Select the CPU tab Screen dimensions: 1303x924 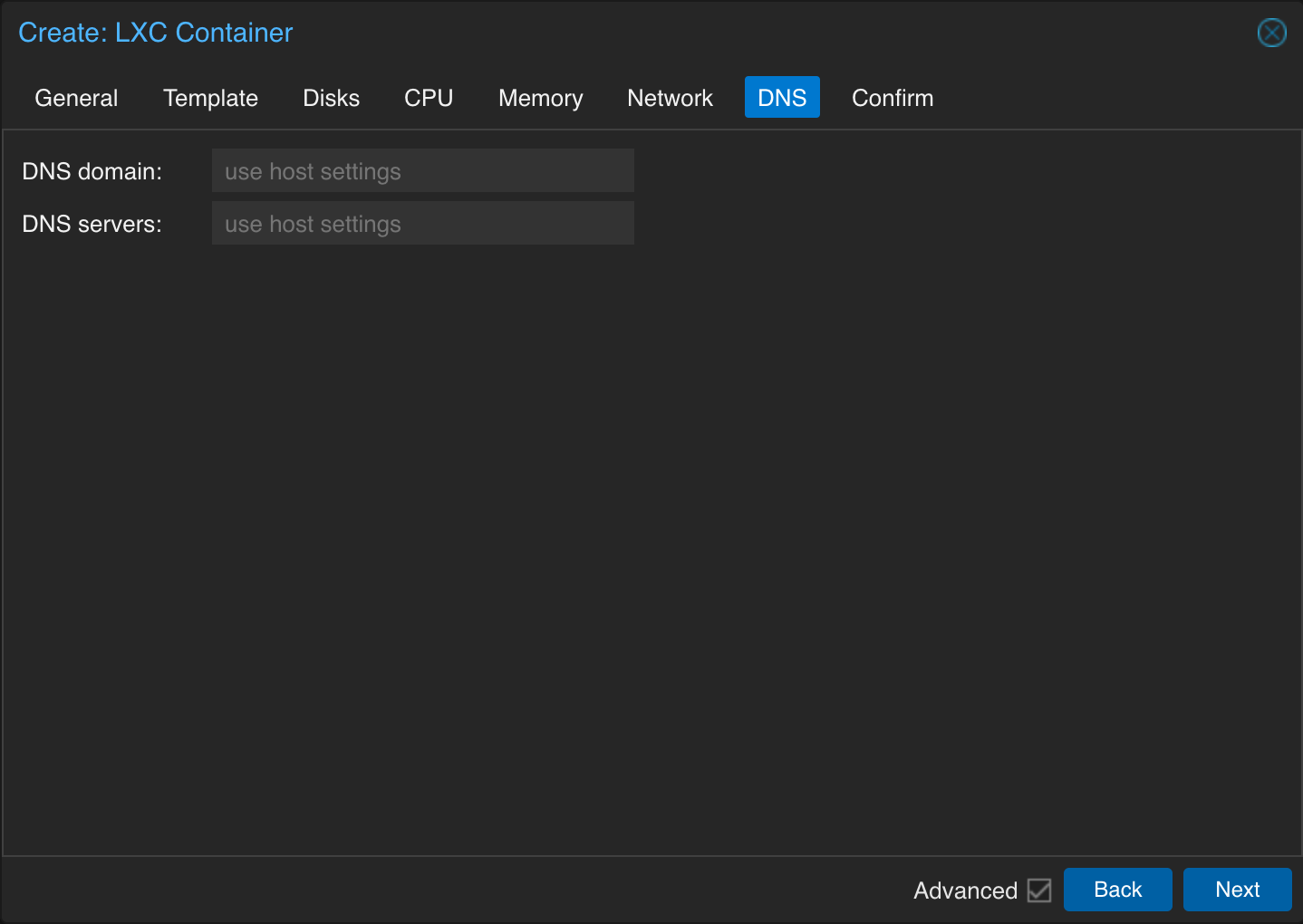[429, 98]
